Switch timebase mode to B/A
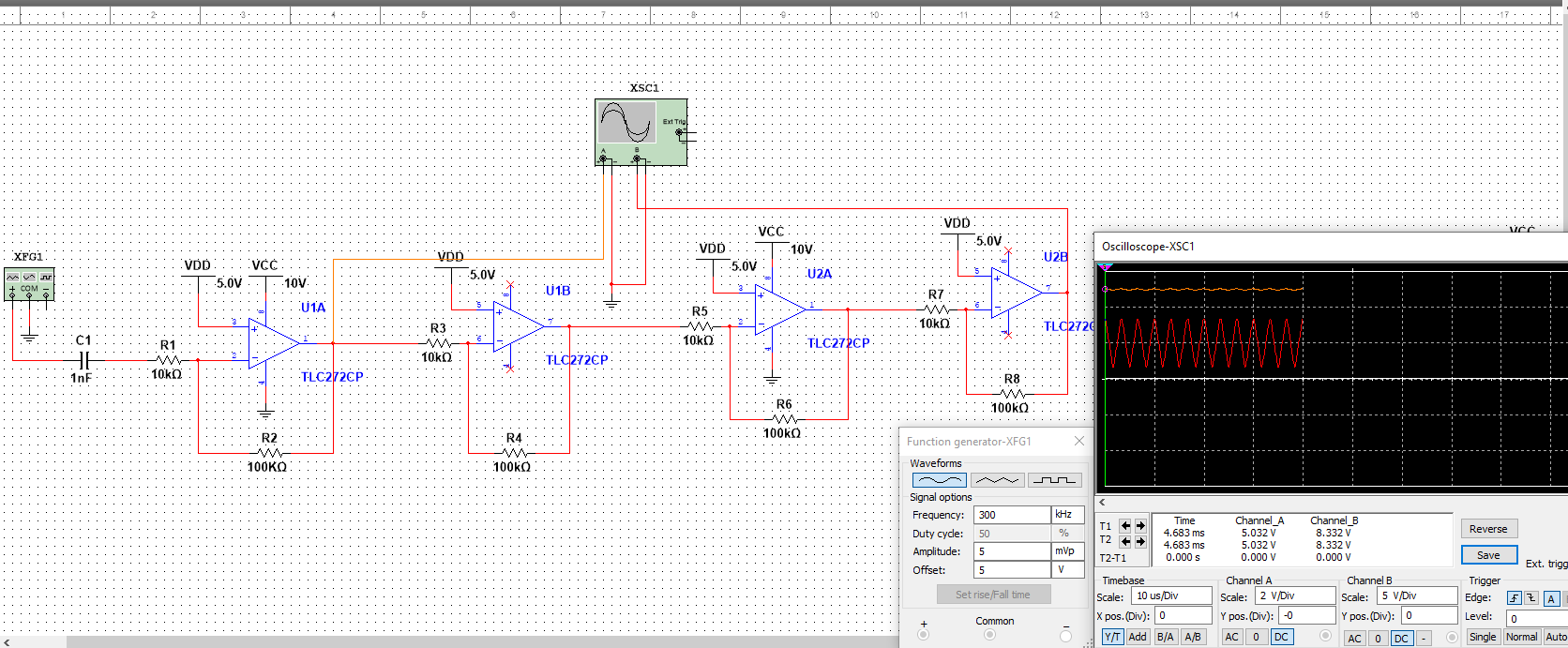 click(x=1165, y=637)
